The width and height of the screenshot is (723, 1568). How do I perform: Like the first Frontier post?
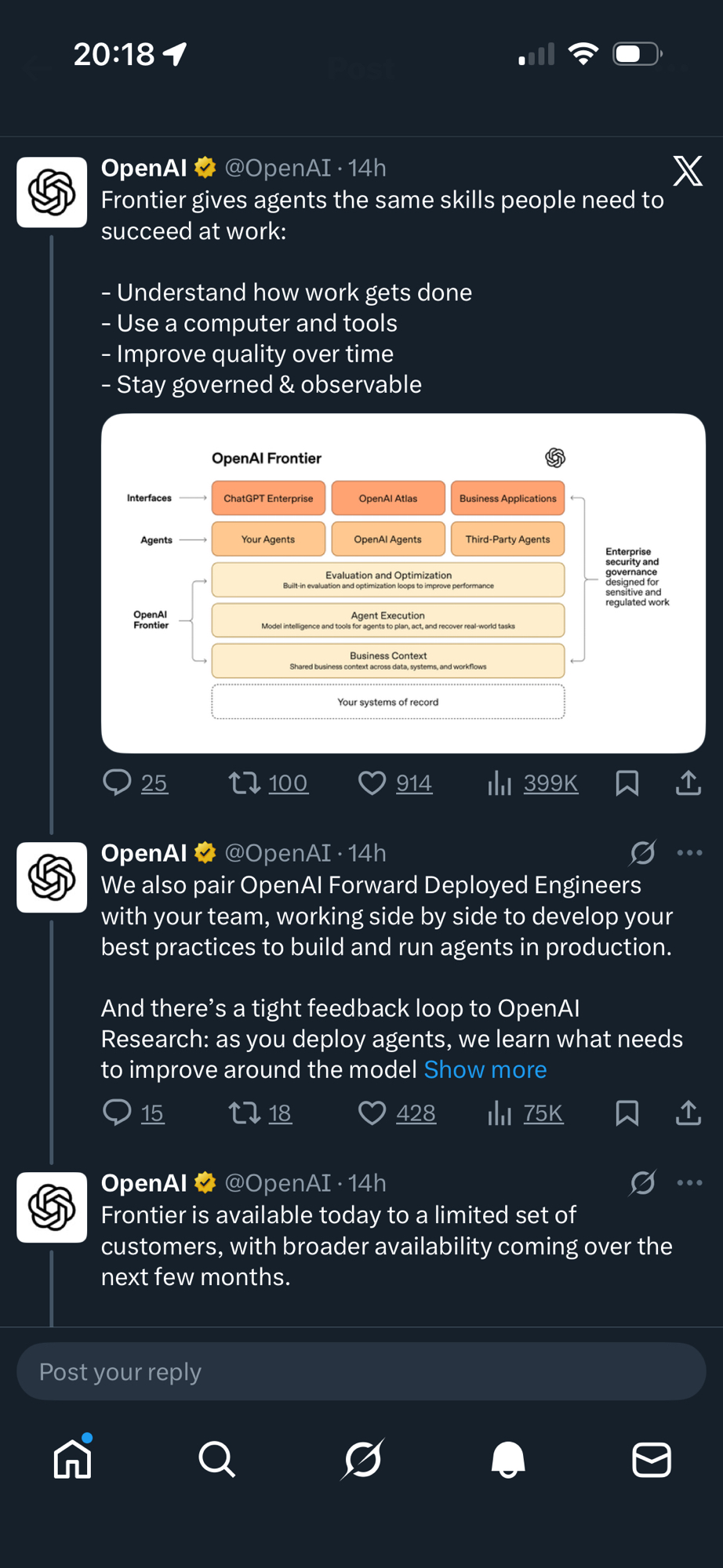click(372, 782)
